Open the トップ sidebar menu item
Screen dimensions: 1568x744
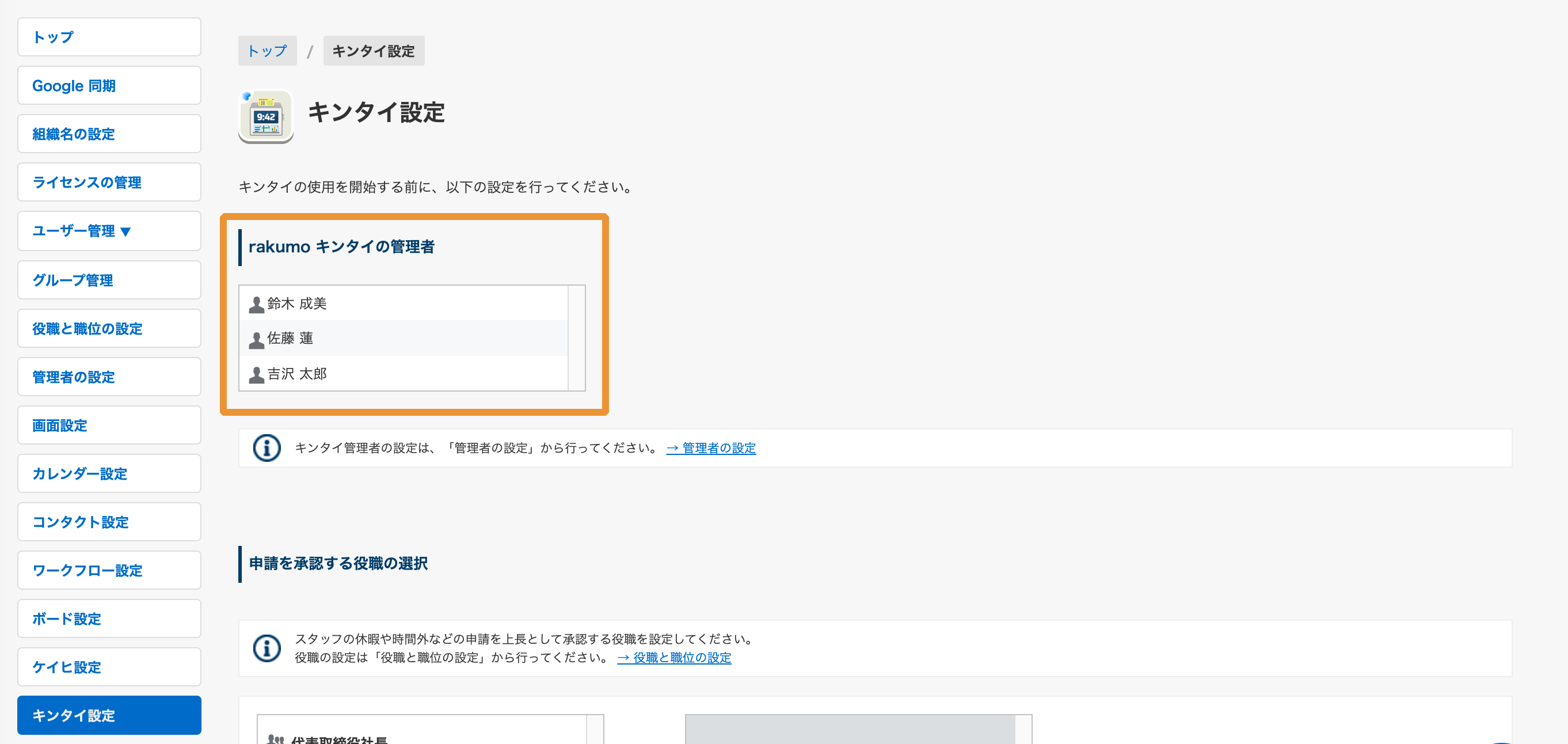(x=109, y=37)
